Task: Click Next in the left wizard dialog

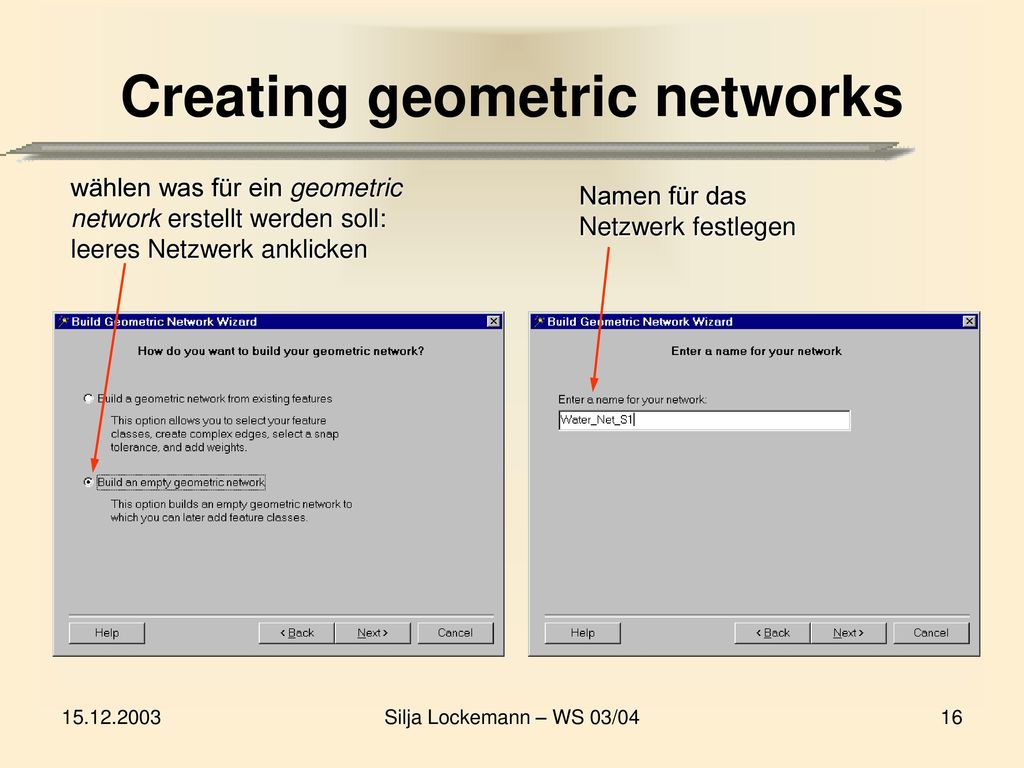Action: click(x=373, y=632)
